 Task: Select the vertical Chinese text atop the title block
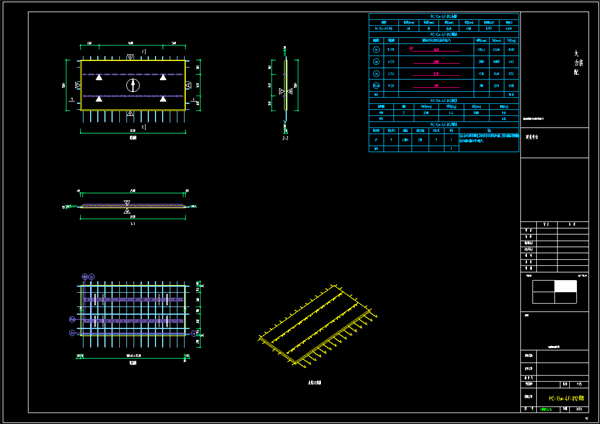(x=577, y=63)
